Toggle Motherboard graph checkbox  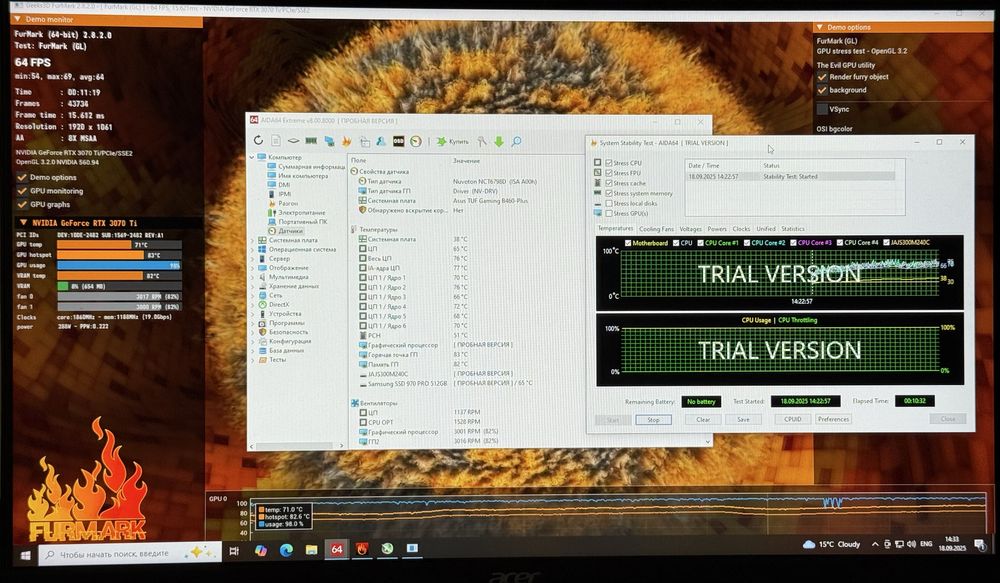pos(628,243)
